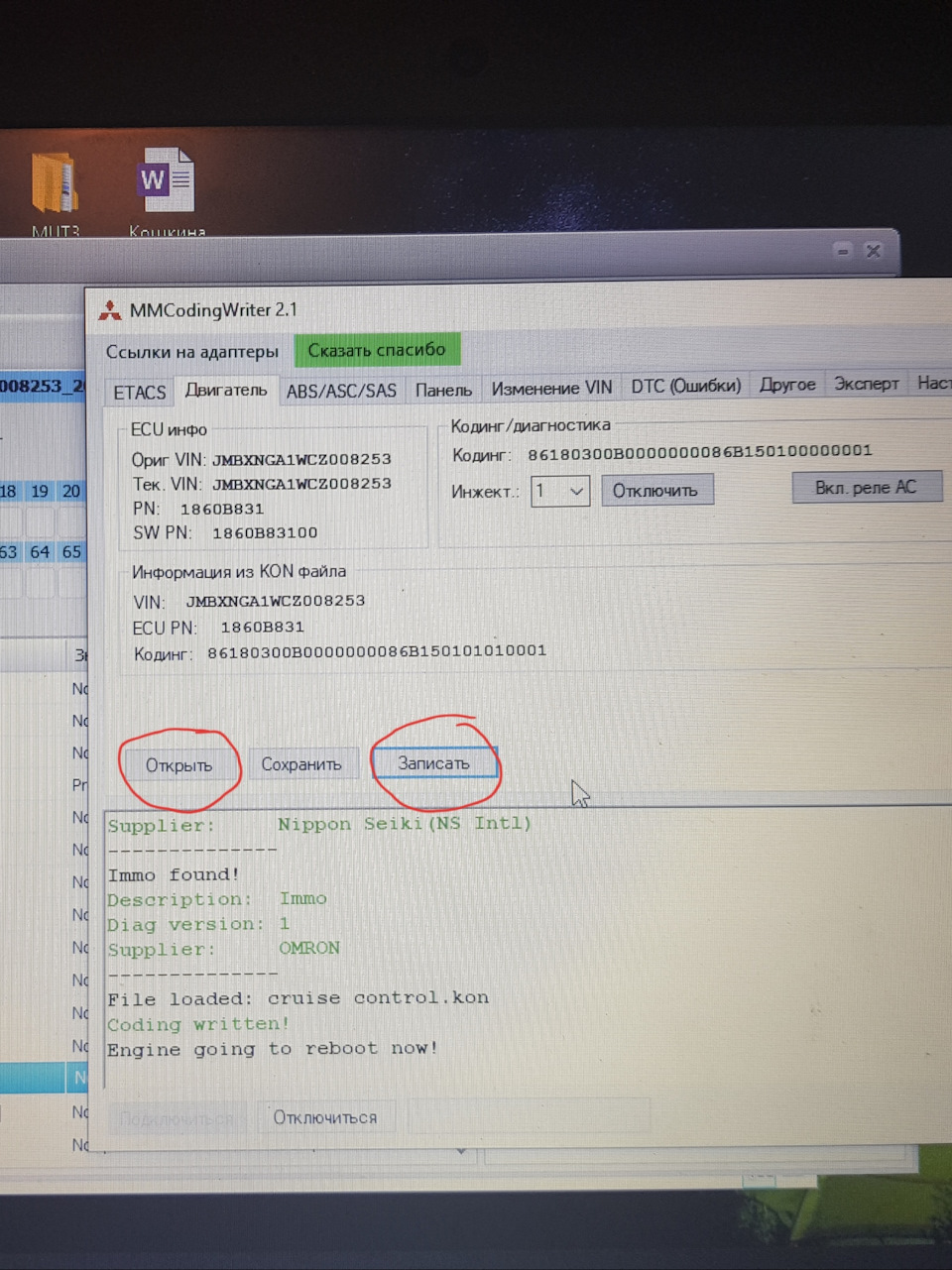Click log line 'Coding written!'
The image size is (952, 1270).
198,1024
